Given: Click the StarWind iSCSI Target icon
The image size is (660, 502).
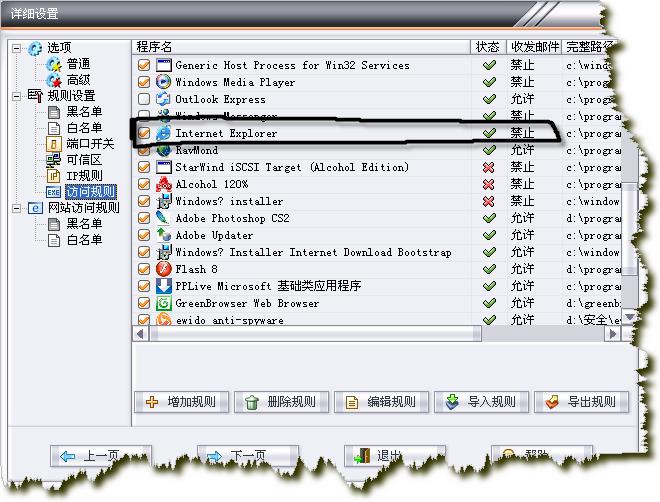Looking at the screenshot, I should point(163,167).
